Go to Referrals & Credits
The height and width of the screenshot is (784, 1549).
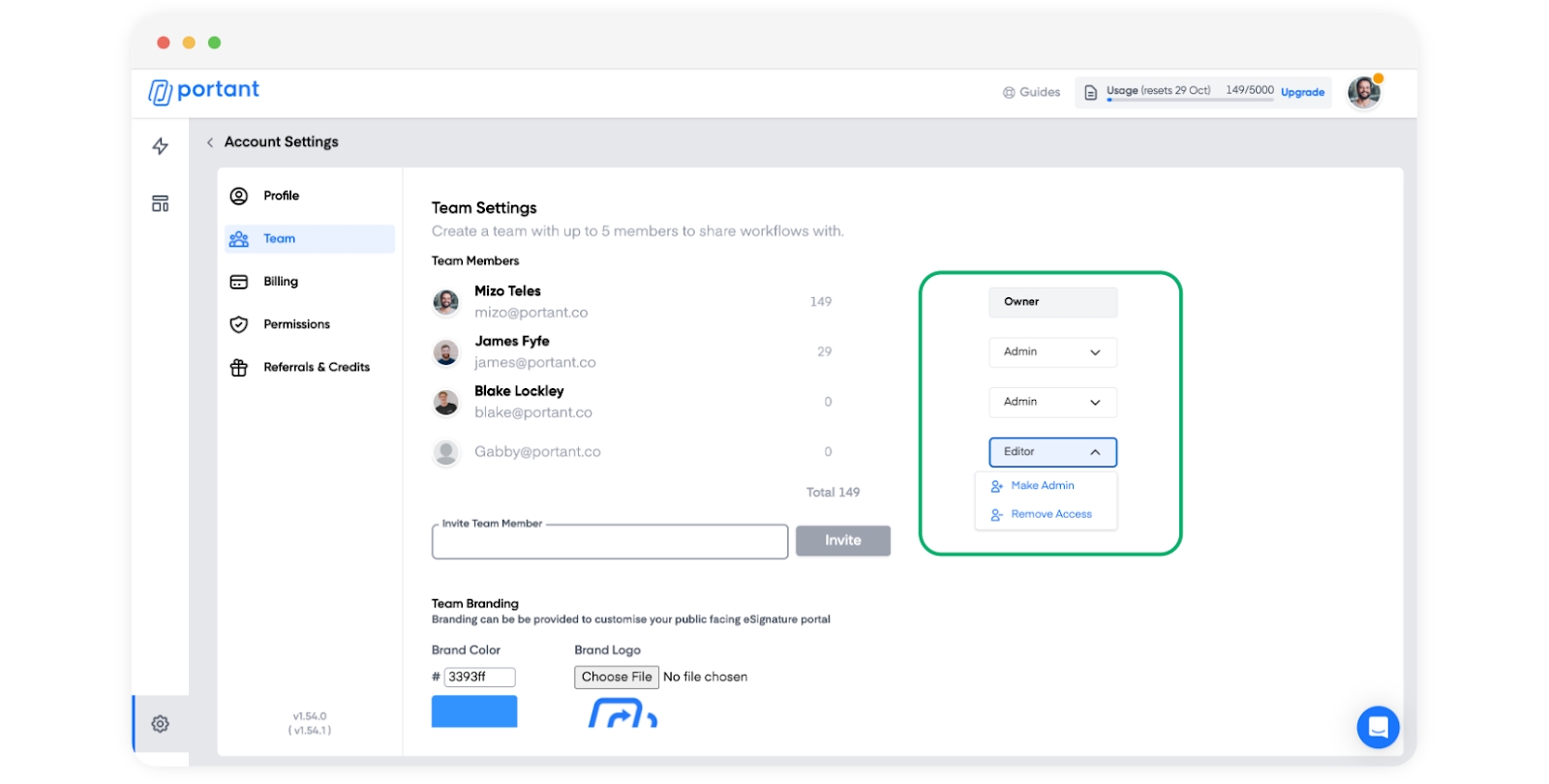click(x=316, y=368)
